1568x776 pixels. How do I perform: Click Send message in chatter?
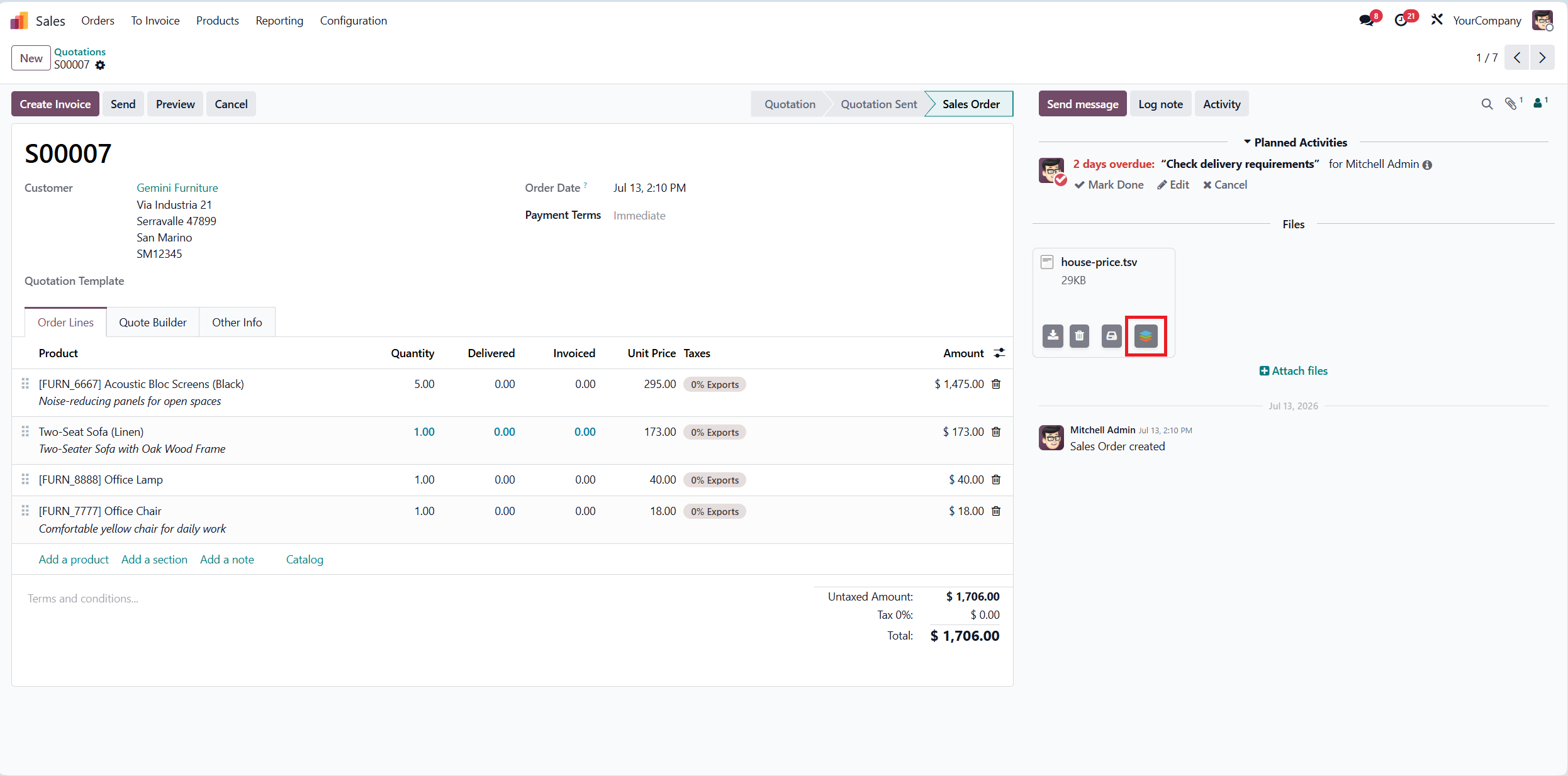[x=1082, y=104]
